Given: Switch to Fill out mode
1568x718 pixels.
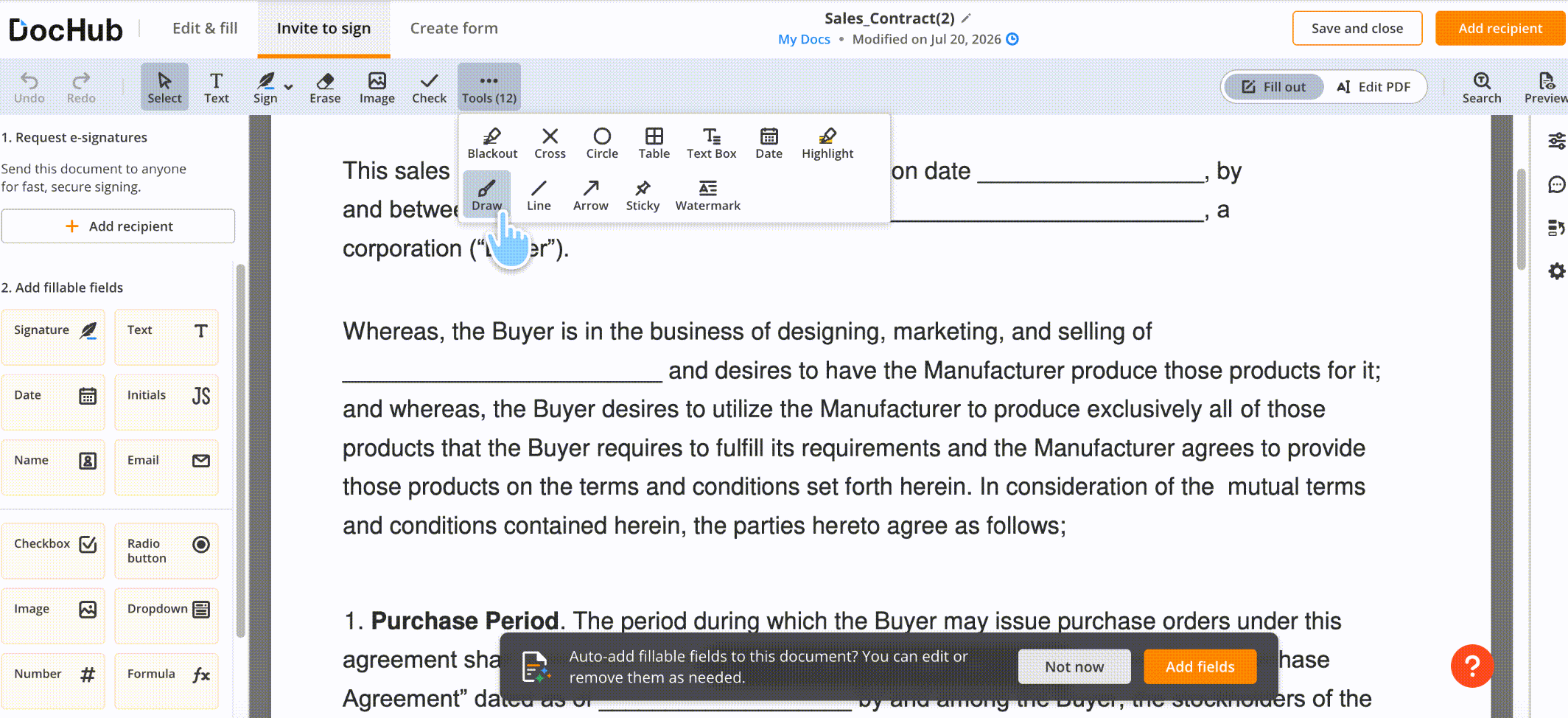Looking at the screenshot, I should pyautogui.click(x=1274, y=87).
